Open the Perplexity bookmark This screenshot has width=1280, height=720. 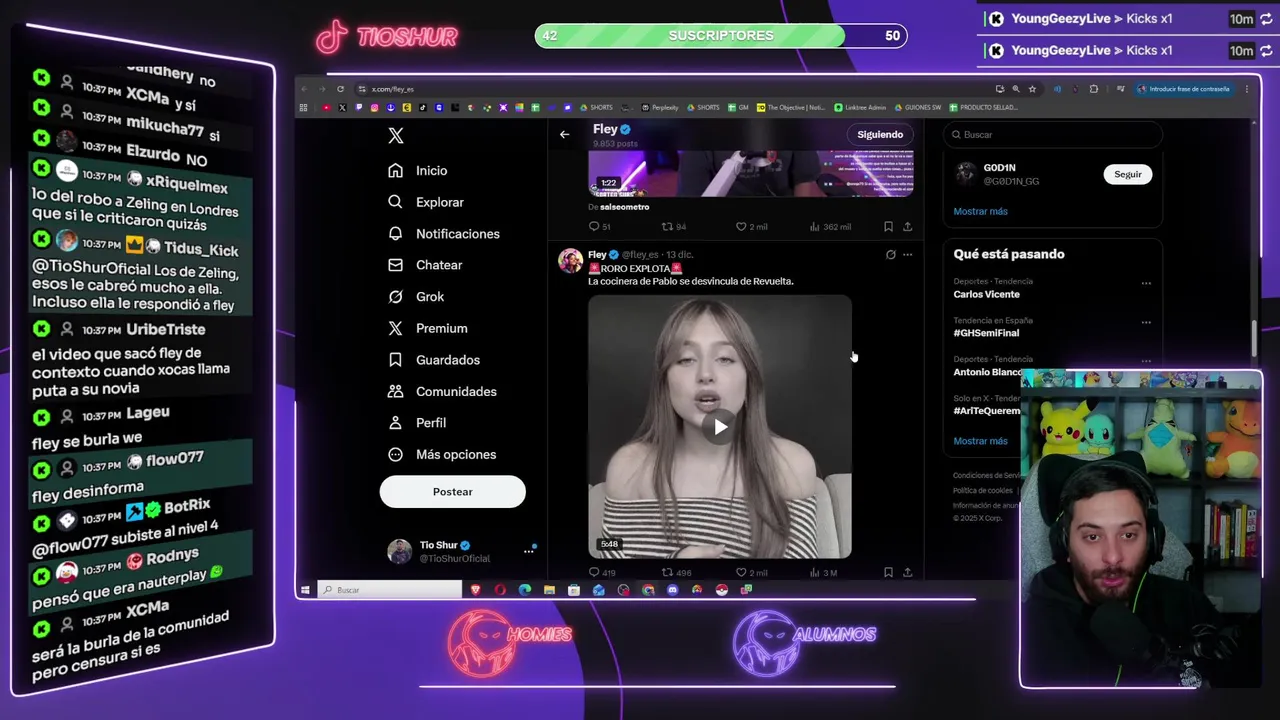point(659,107)
